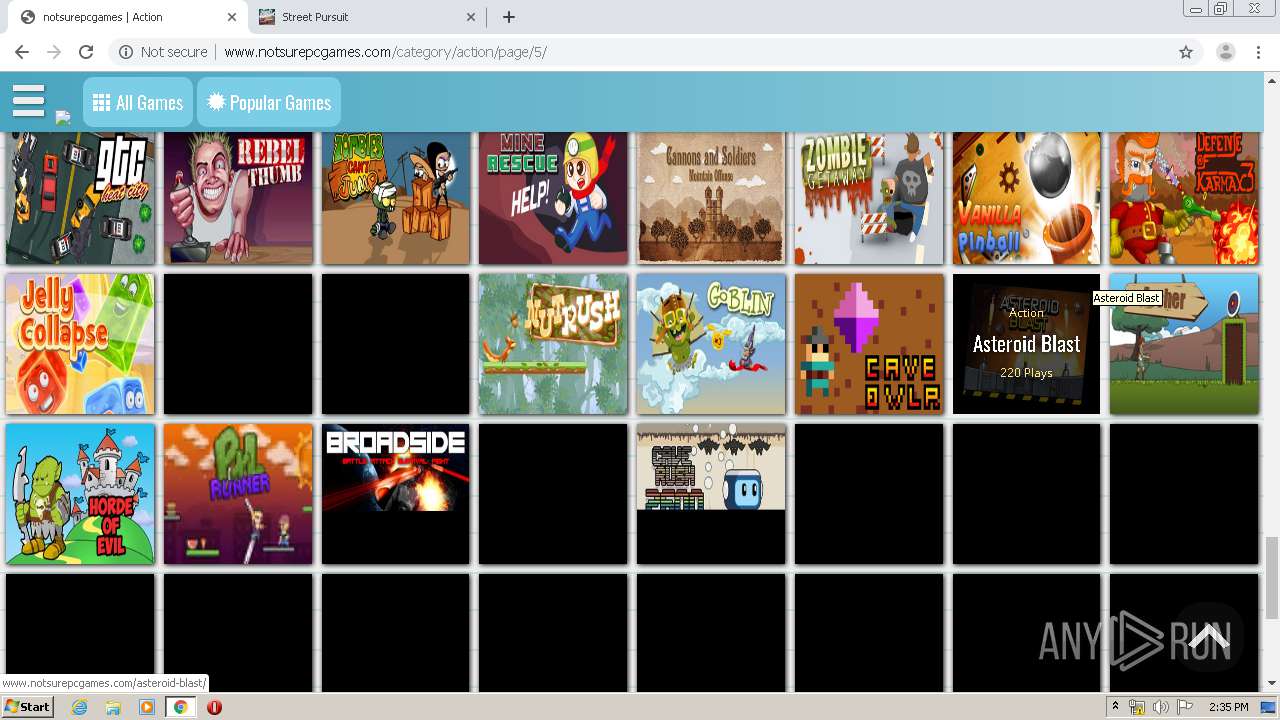Open the Vanilla Pinball game thumbnail

1026,198
